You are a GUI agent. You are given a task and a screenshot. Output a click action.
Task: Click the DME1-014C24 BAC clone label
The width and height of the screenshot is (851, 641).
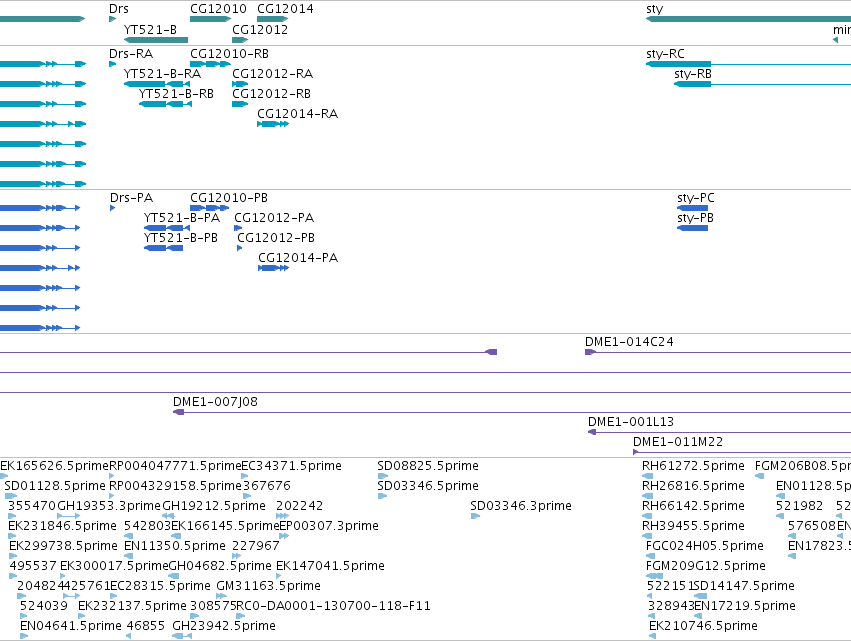click(629, 342)
